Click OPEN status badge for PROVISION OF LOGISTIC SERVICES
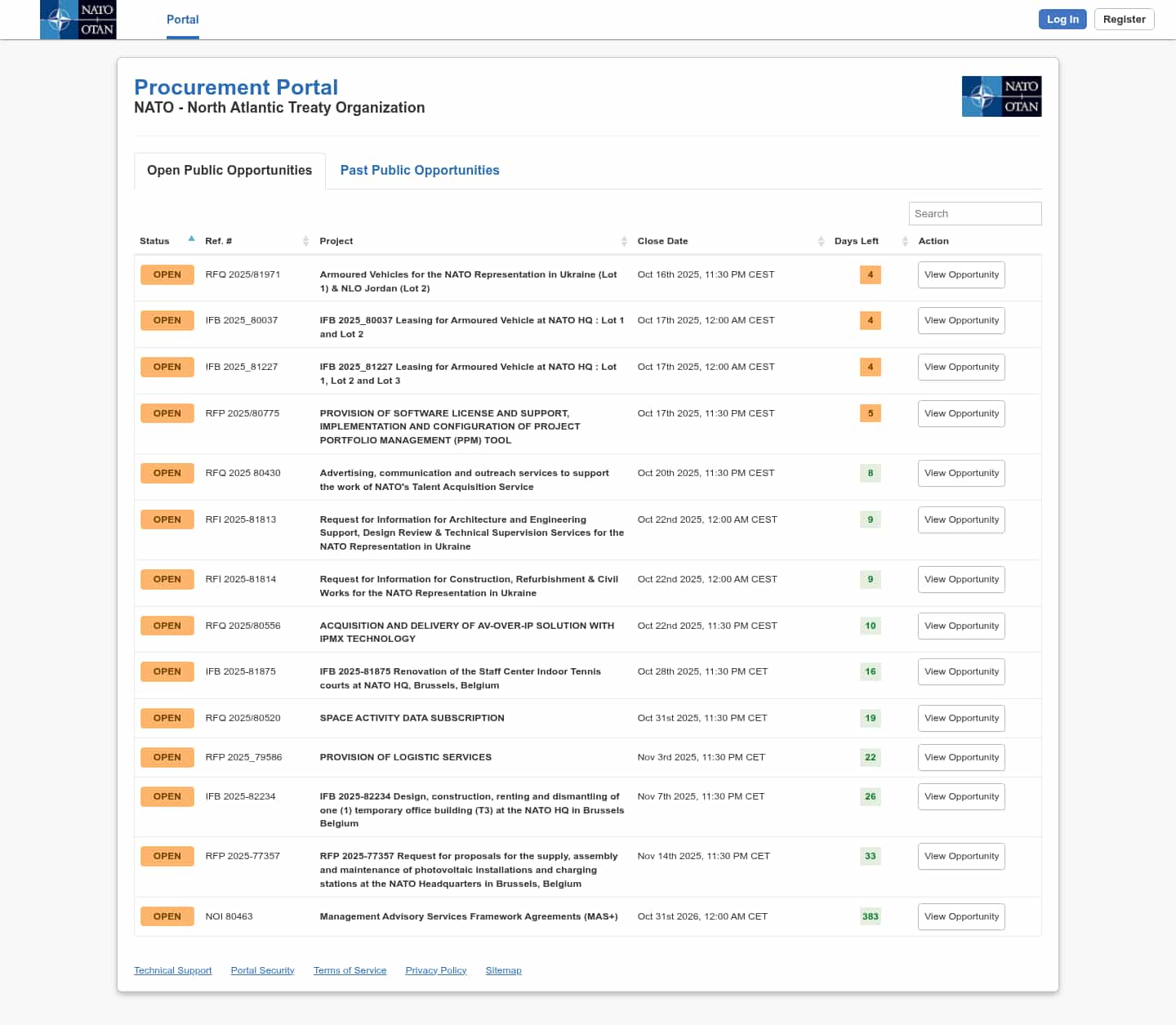This screenshot has height=1025, width=1176. pyautogui.click(x=167, y=757)
